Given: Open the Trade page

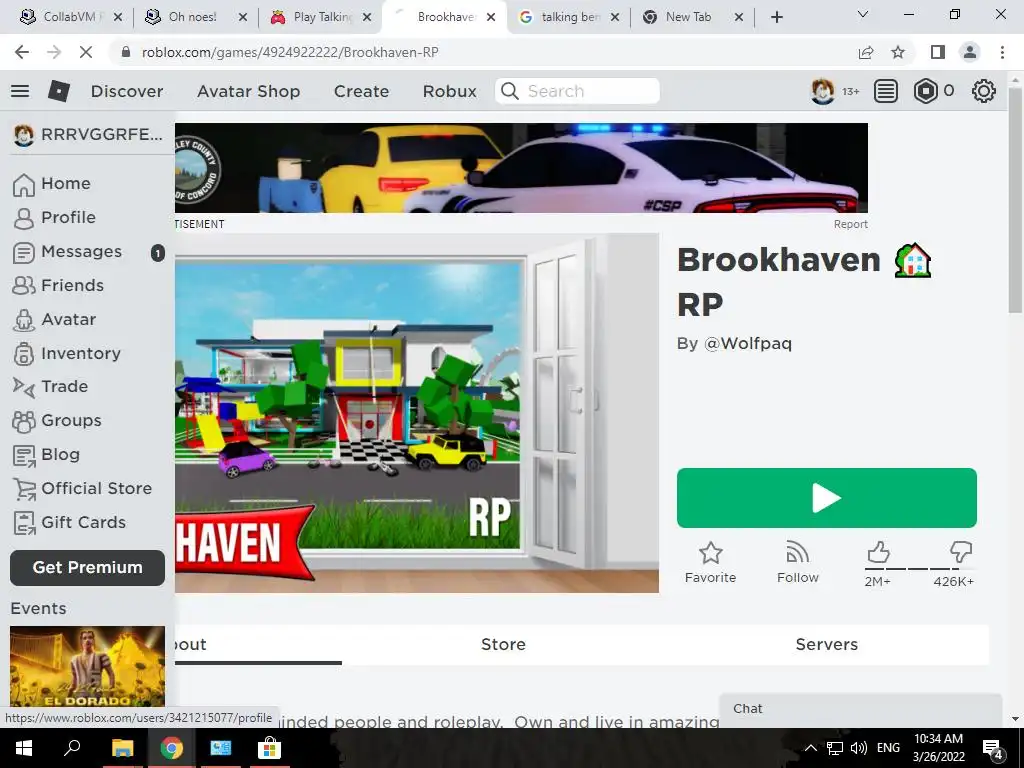Looking at the screenshot, I should click(51, 387).
